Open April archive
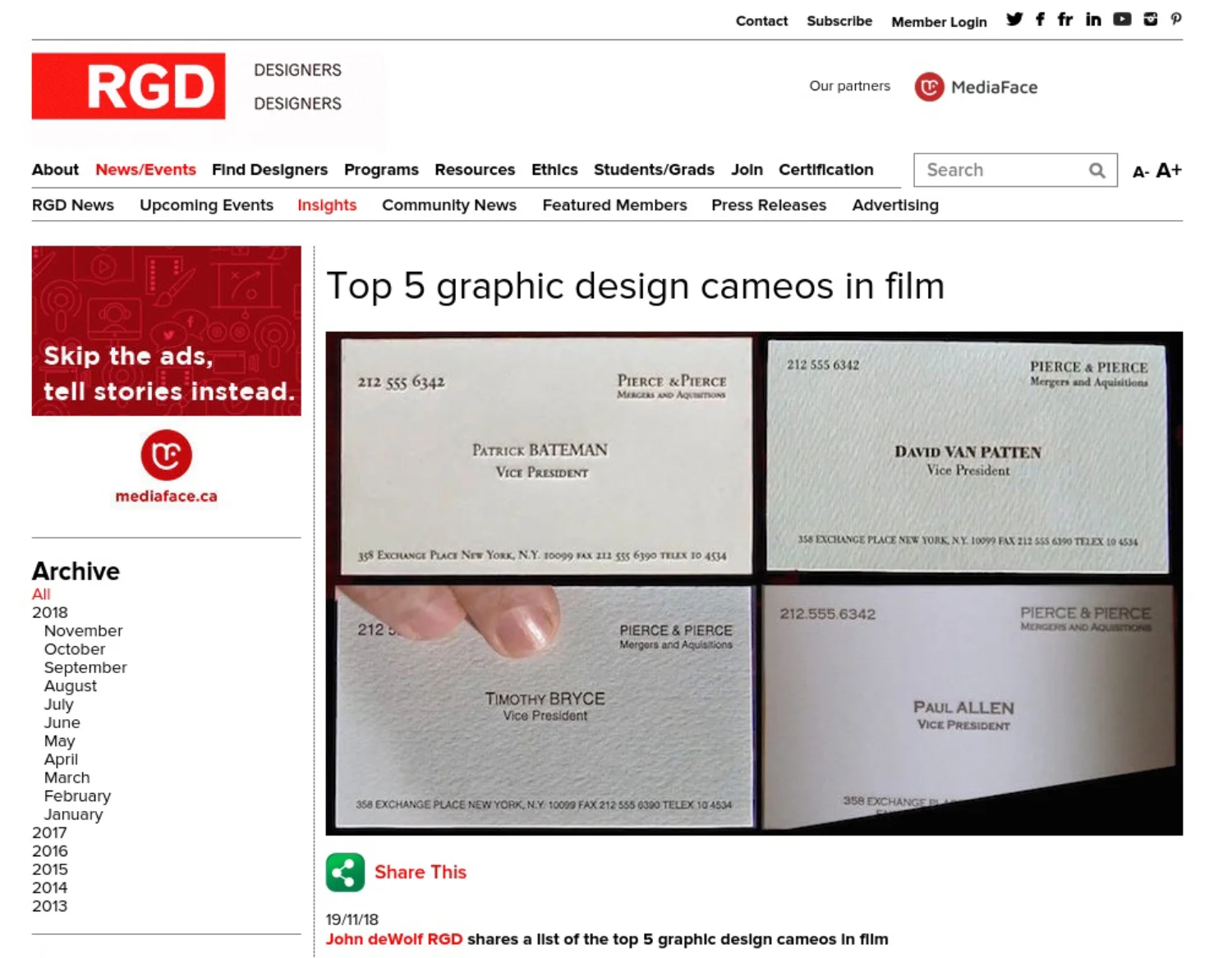 click(x=62, y=759)
